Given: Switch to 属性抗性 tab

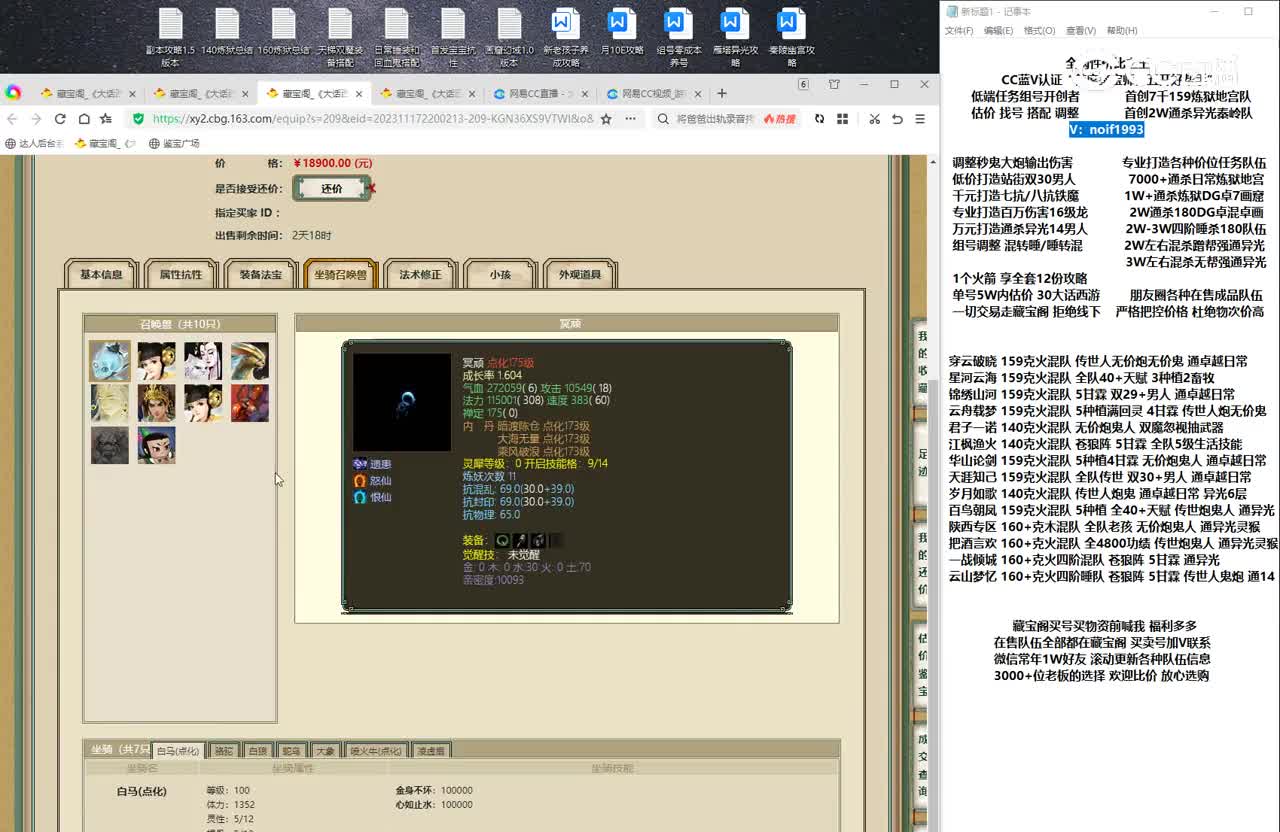Looking at the screenshot, I should point(180,274).
